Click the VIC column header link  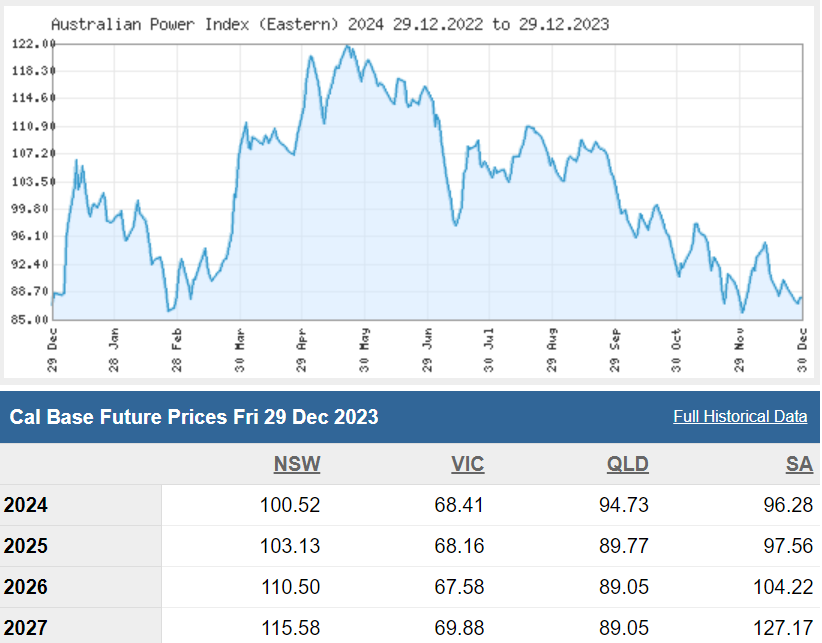click(466, 464)
